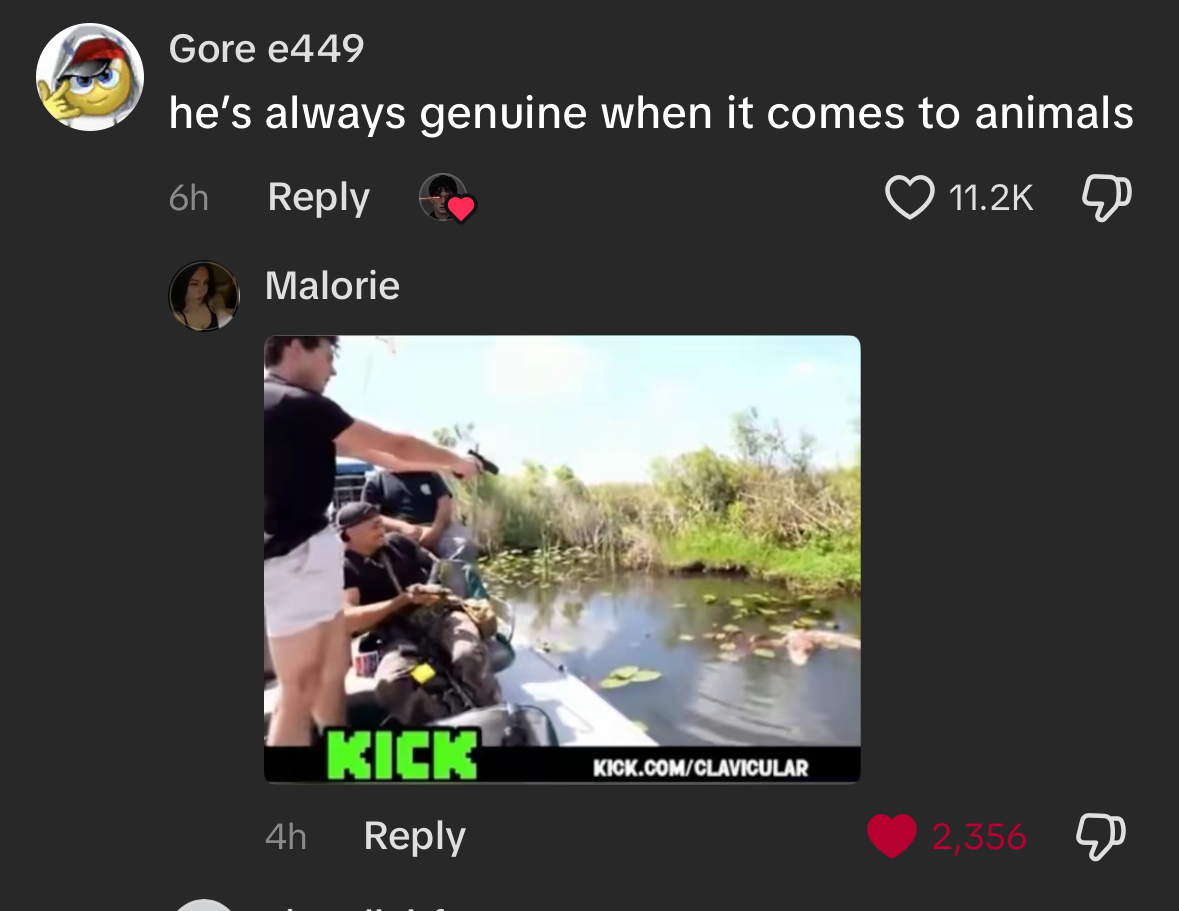Viewport: 1179px width, 911px height.
Task: Click the 11.2K like count
Action: (990, 197)
